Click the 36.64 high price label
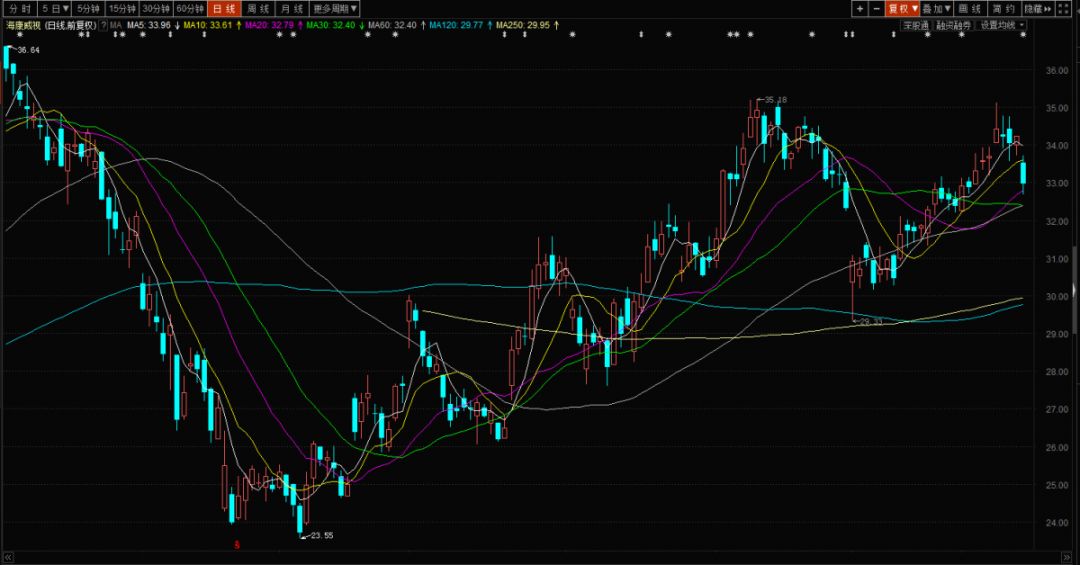 point(28,50)
